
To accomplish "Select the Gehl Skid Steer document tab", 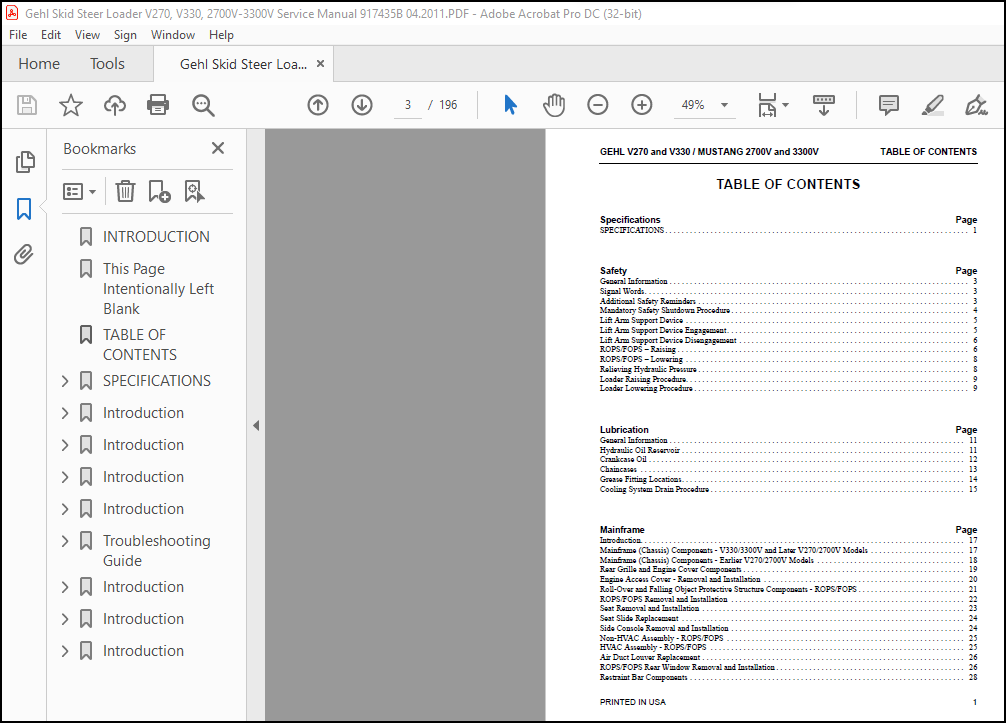I will tap(243, 64).
